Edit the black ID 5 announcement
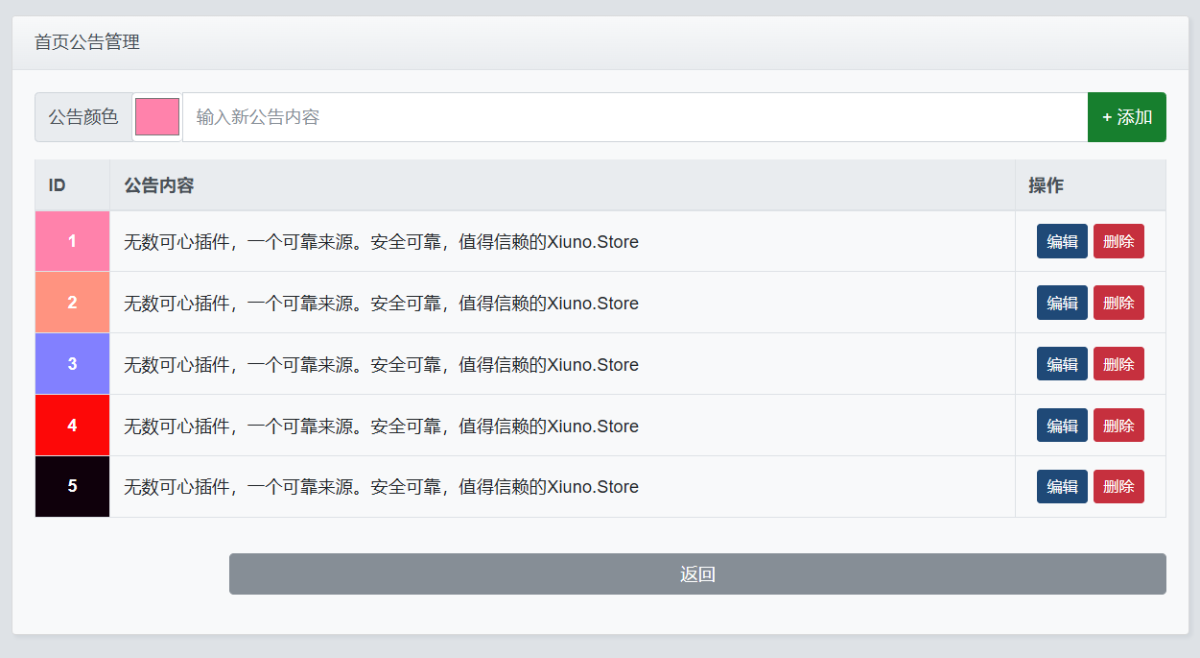 click(1062, 487)
